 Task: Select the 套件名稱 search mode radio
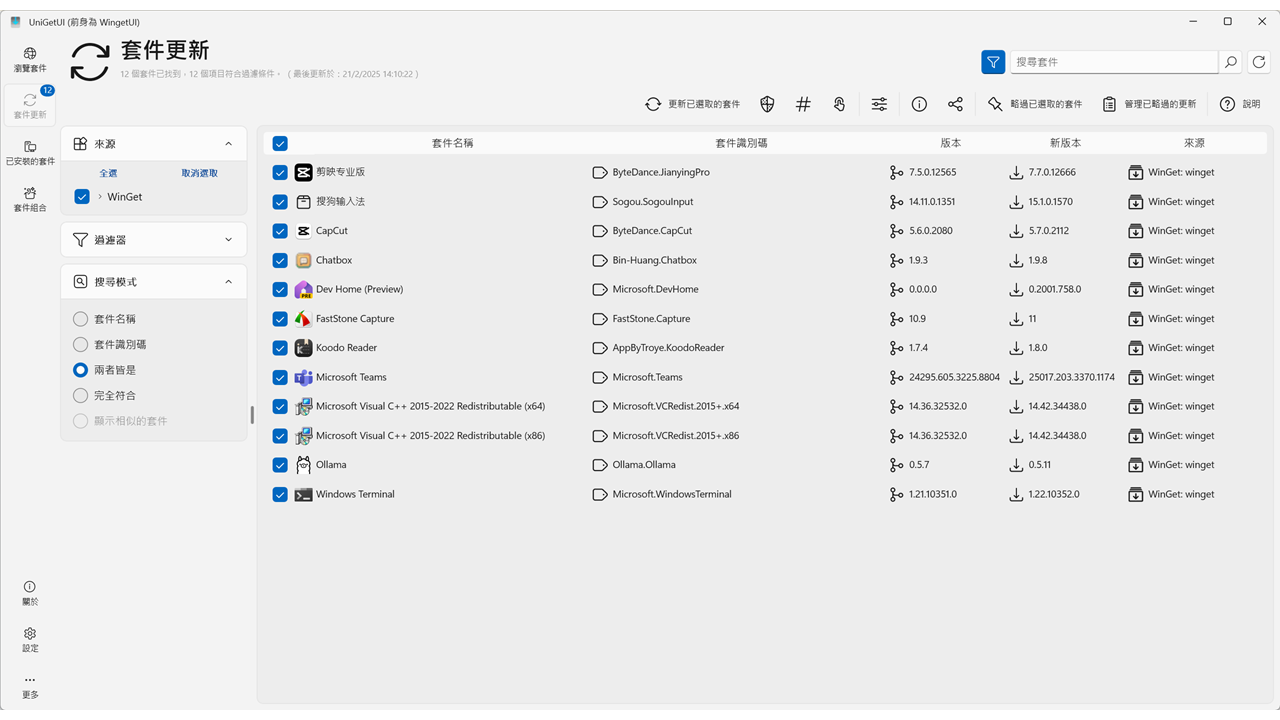pyautogui.click(x=81, y=319)
